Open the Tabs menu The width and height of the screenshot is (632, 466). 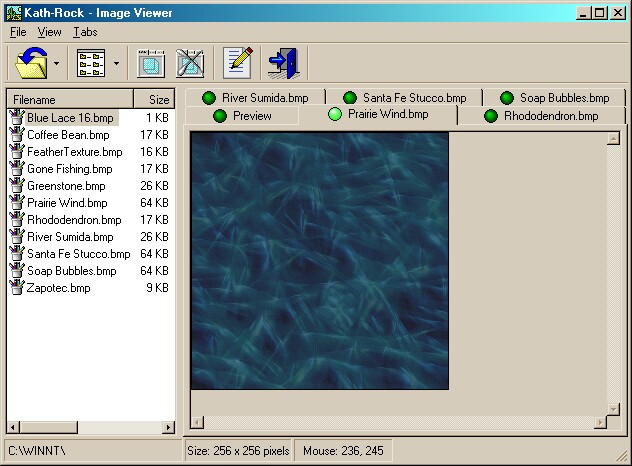(85, 32)
